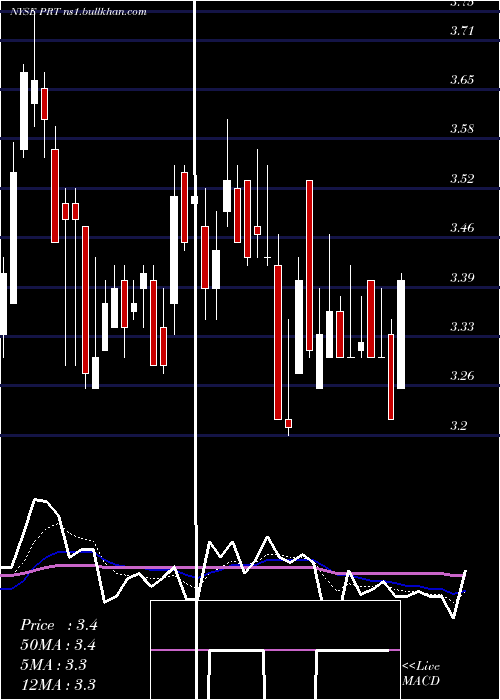Click the 3.71 price axis label
500x700 pixels.
pos(461,31)
